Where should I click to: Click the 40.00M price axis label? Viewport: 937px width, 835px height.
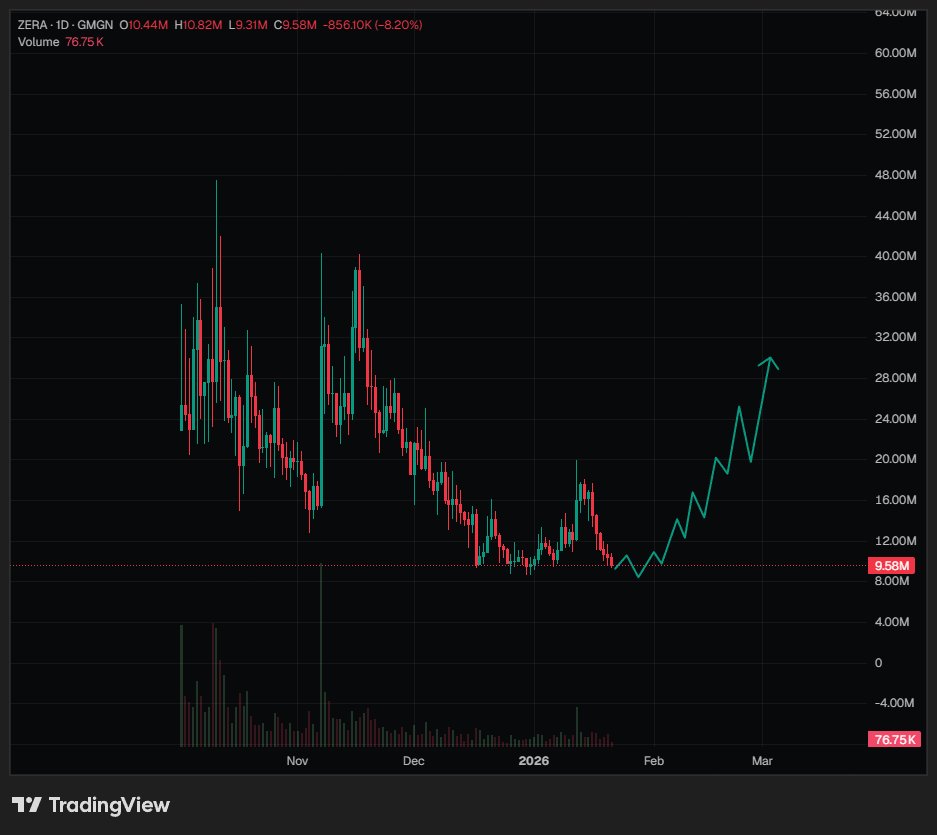click(895, 256)
